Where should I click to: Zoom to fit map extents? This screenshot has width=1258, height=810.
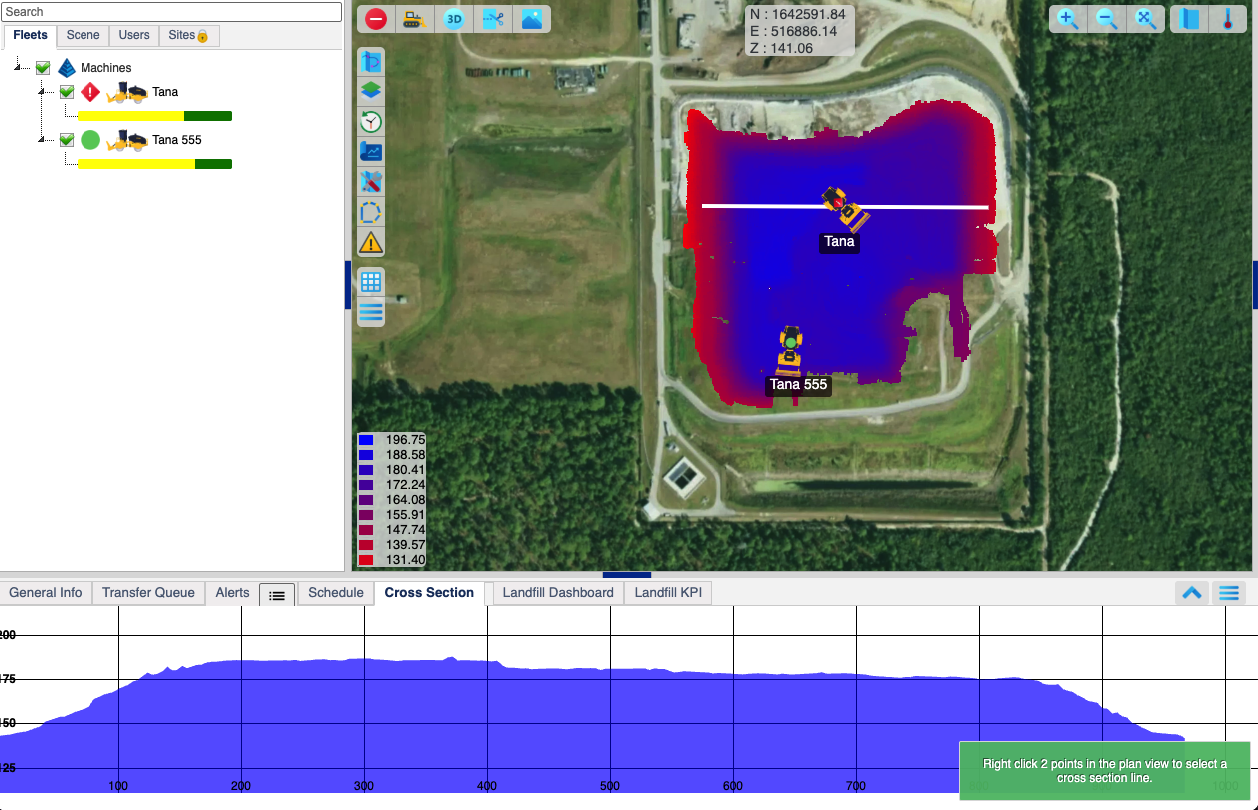(x=1146, y=19)
